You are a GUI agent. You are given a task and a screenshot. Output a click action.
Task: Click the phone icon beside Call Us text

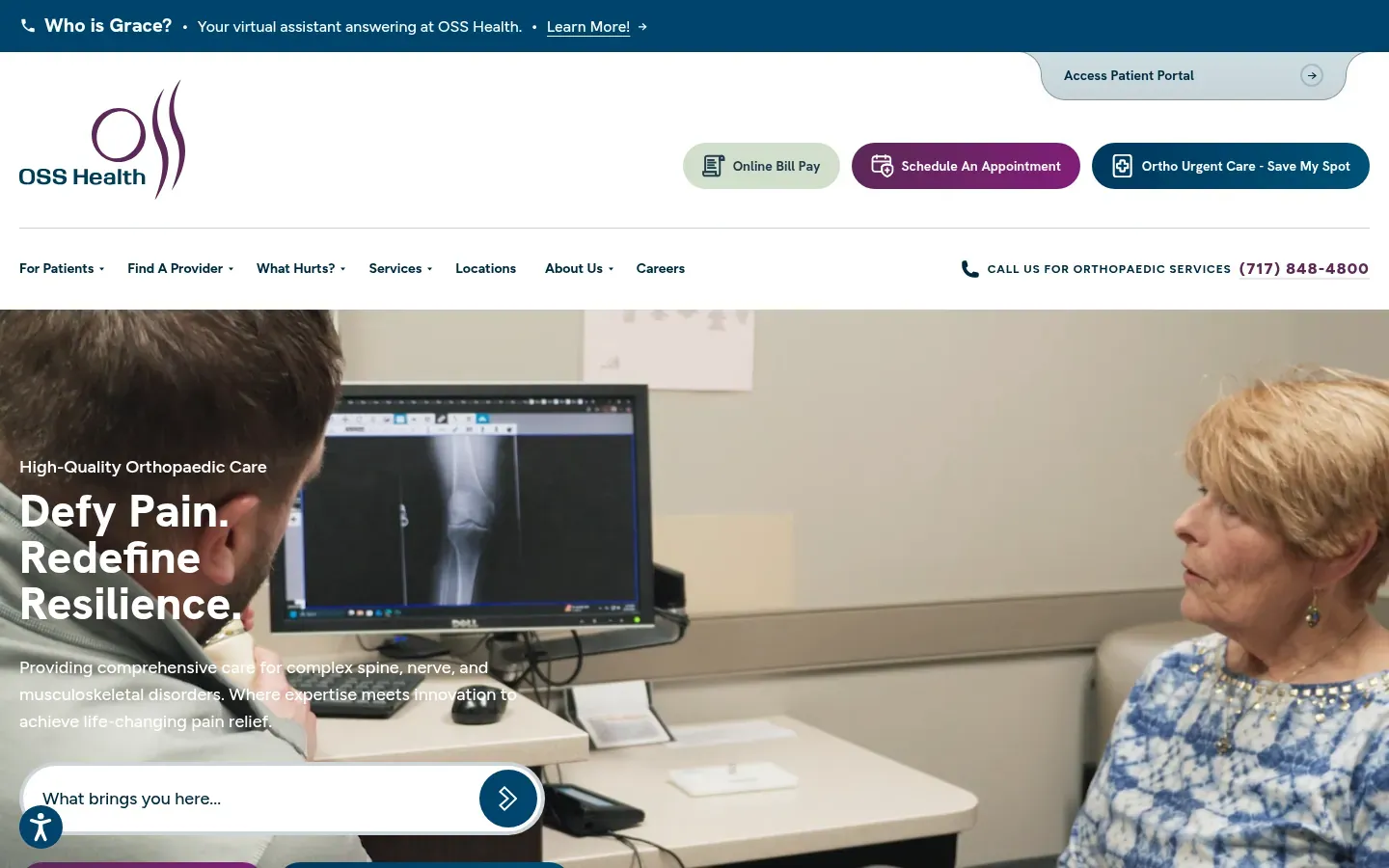point(969,269)
